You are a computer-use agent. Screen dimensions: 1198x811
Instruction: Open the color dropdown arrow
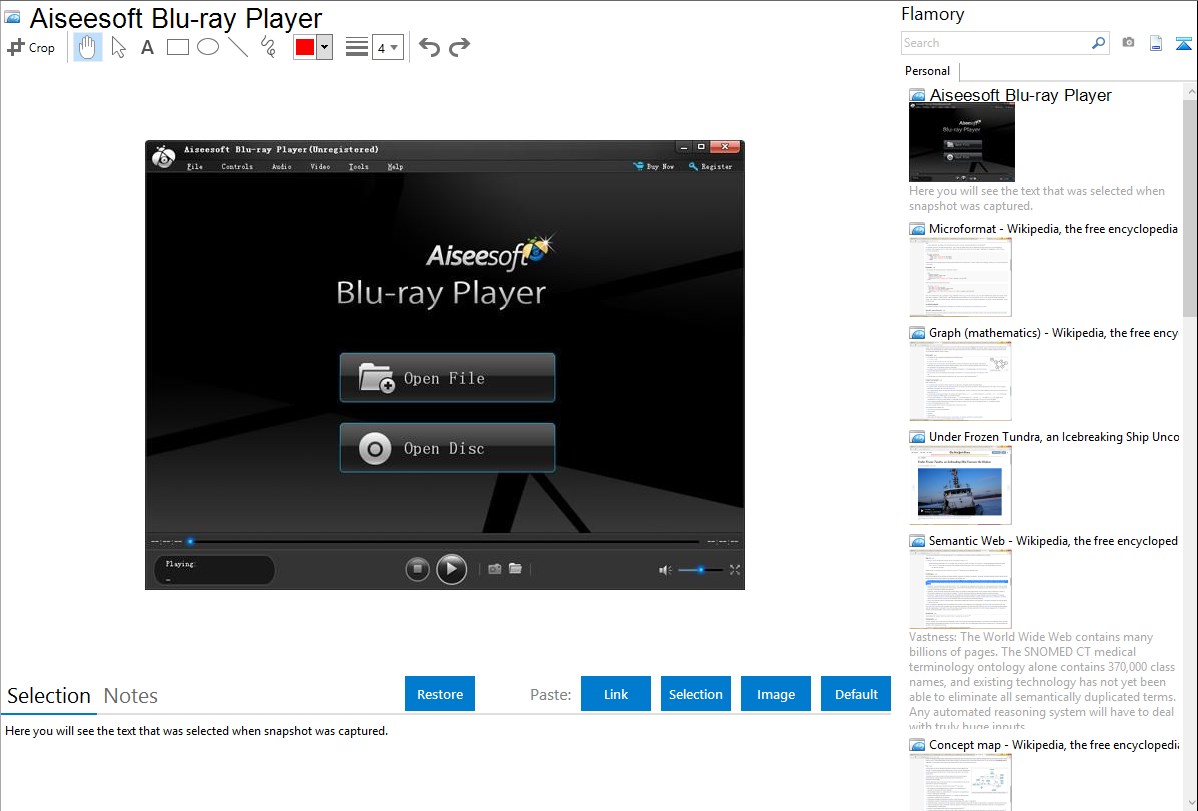[324, 47]
